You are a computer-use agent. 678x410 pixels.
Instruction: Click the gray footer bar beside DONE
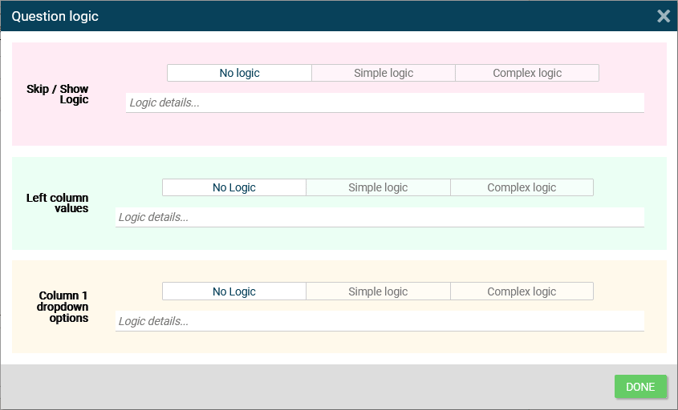(x=300, y=387)
